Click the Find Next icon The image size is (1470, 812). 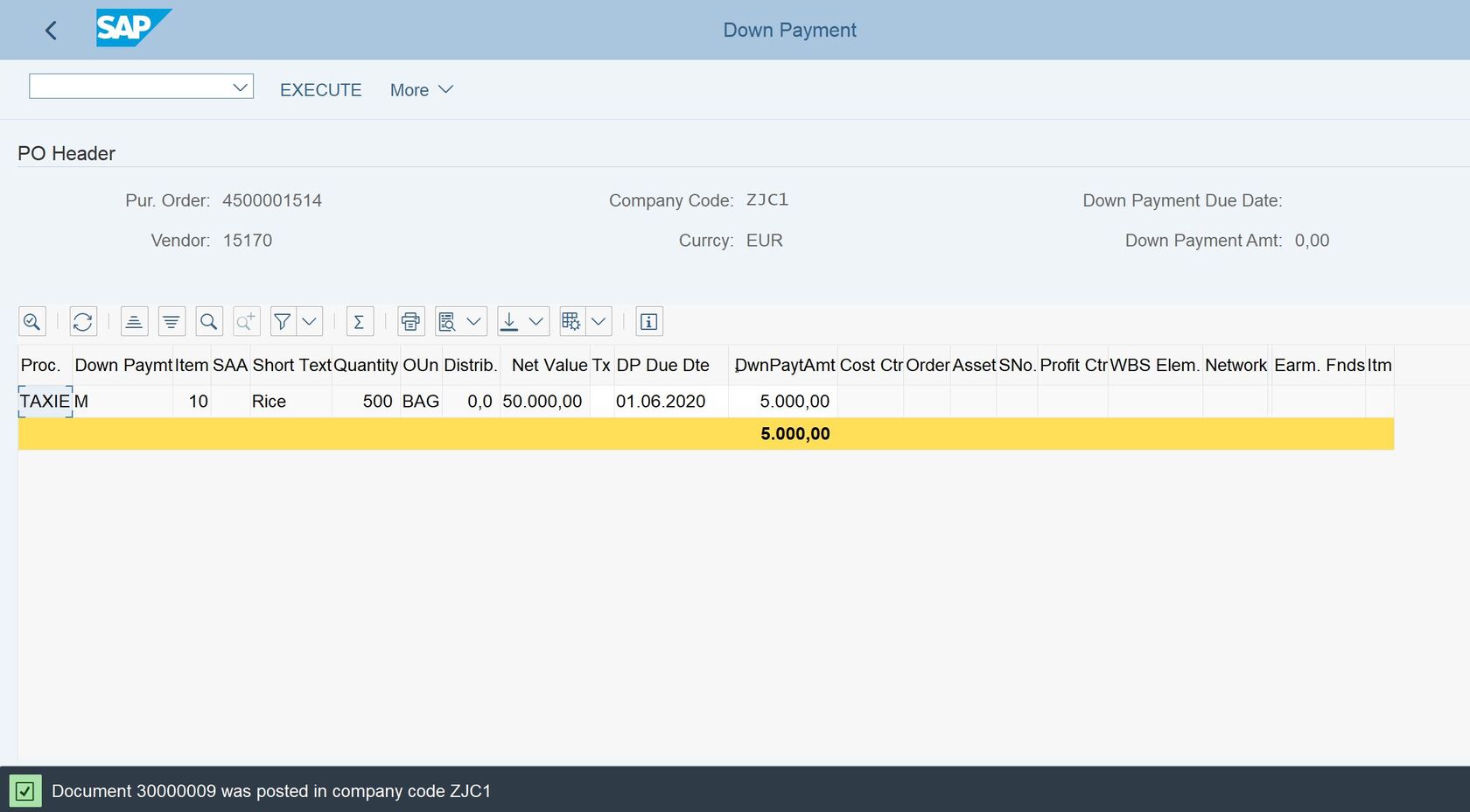coord(247,322)
